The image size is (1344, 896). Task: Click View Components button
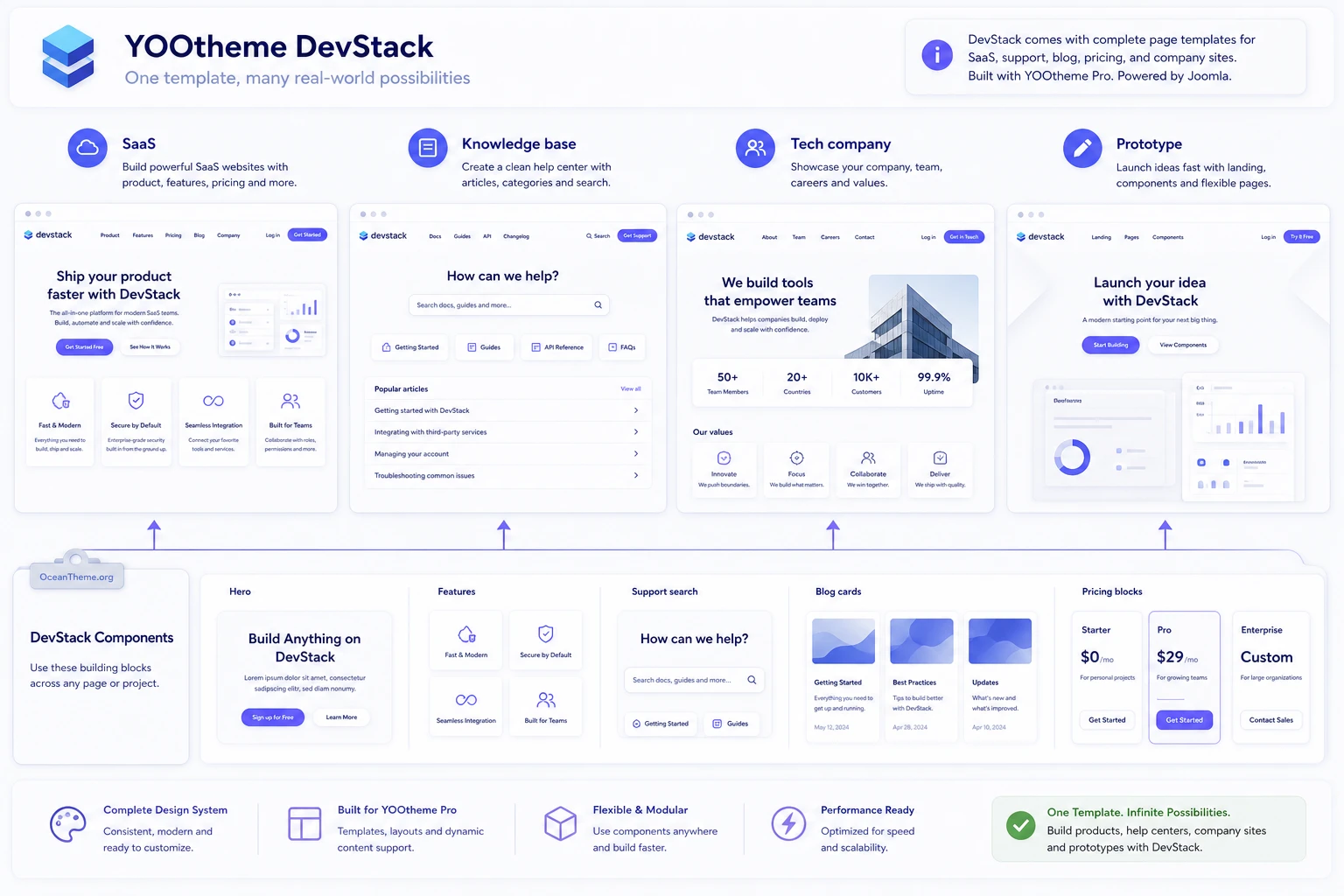tap(1183, 345)
